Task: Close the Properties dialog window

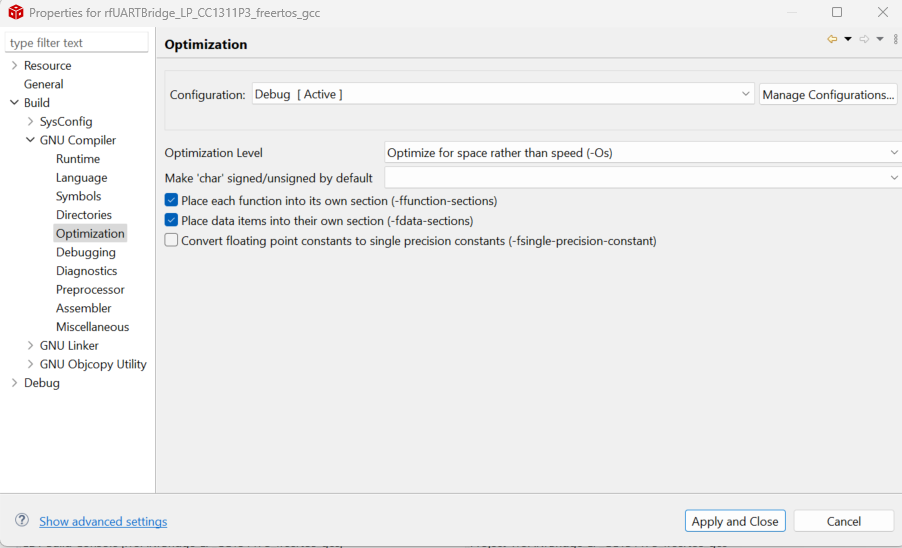Action: pos(882,13)
